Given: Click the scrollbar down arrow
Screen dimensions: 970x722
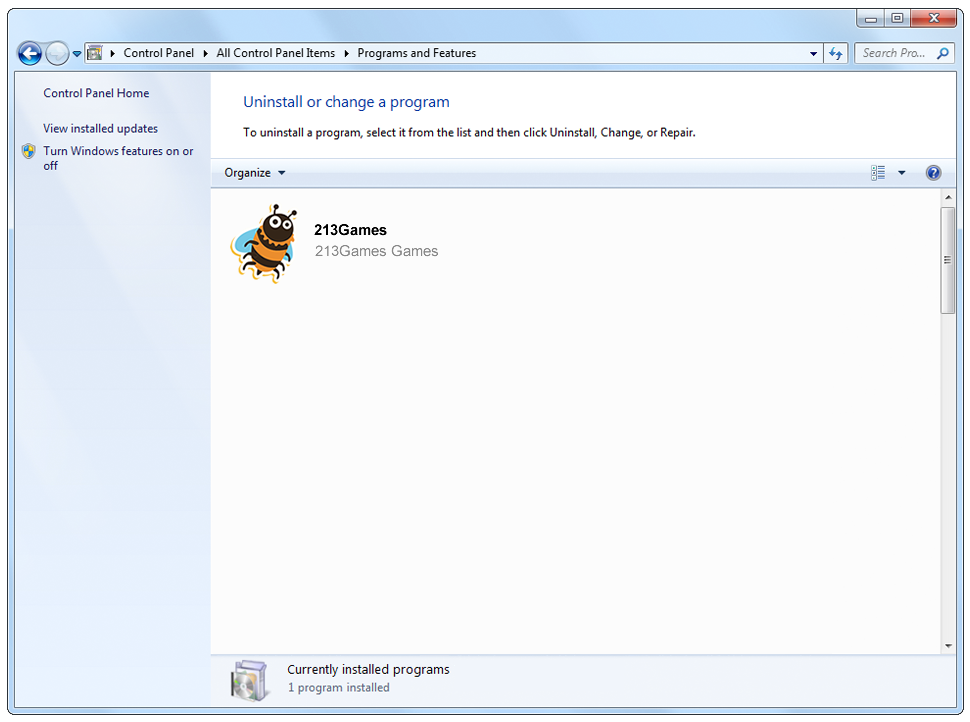Looking at the screenshot, I should pyautogui.click(x=948, y=647).
